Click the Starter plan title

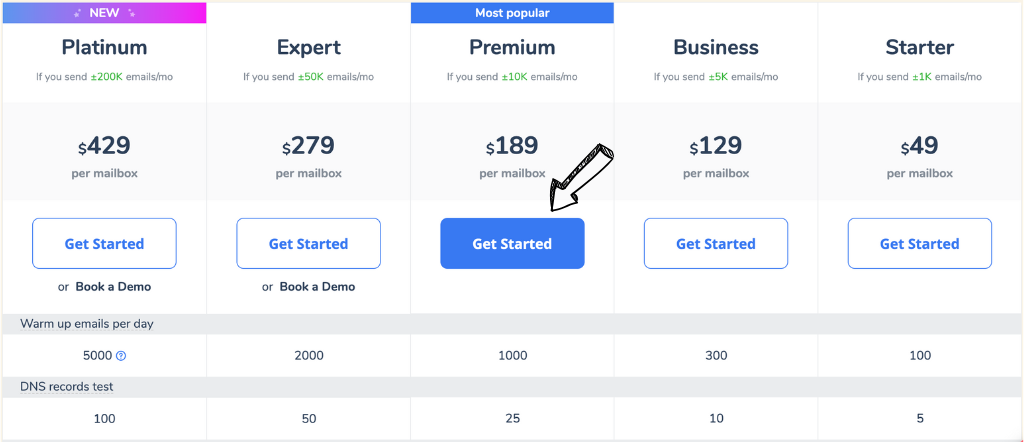[920, 48]
